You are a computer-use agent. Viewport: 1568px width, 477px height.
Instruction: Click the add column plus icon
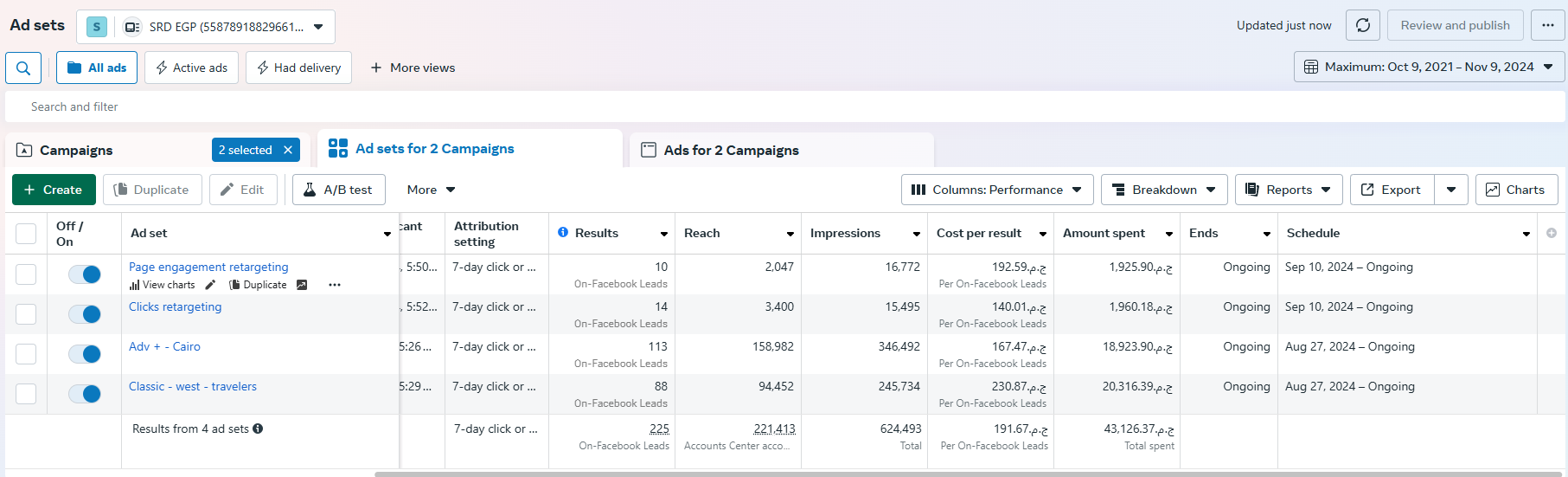1551,233
